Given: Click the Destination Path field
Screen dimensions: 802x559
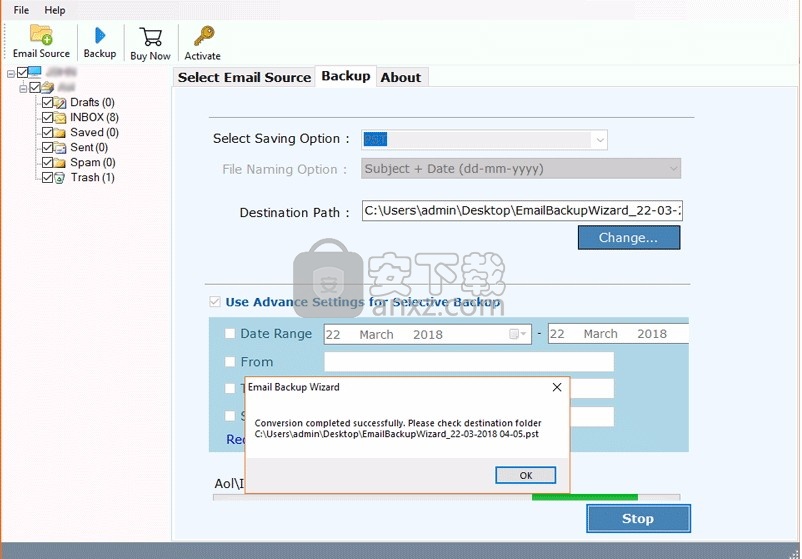Looking at the screenshot, I should [522, 210].
